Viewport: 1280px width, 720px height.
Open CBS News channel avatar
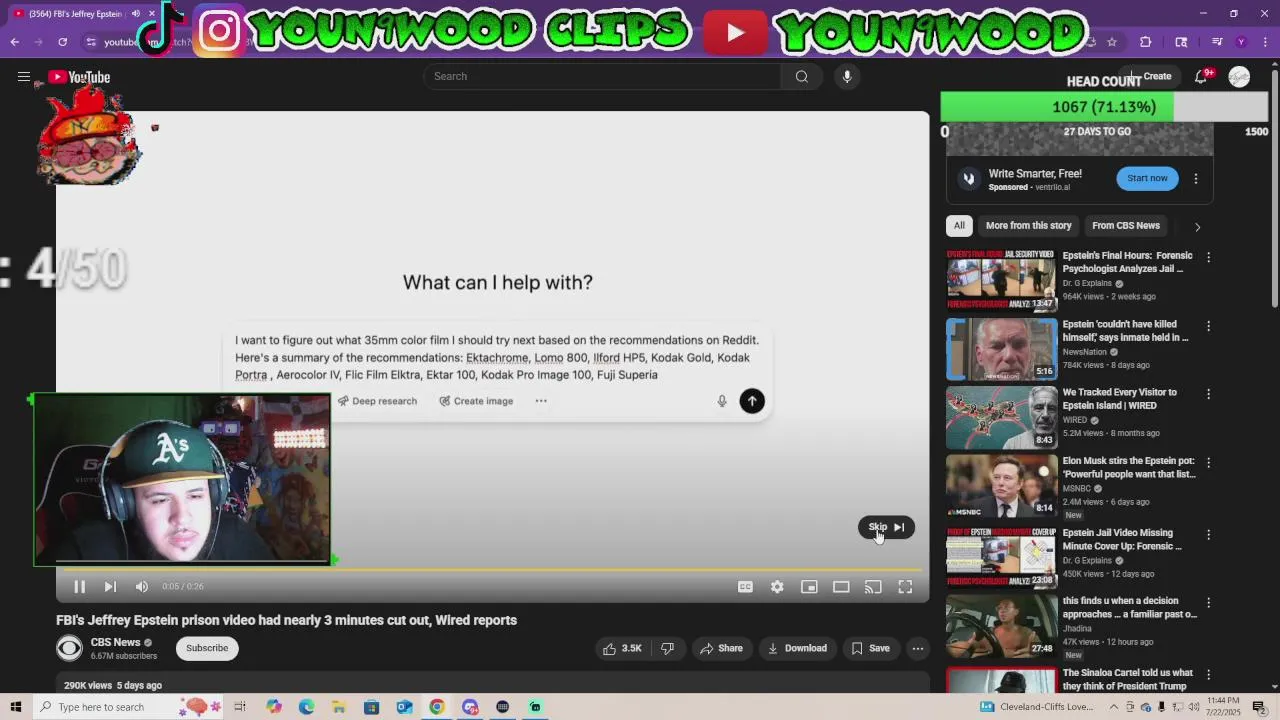(x=69, y=648)
